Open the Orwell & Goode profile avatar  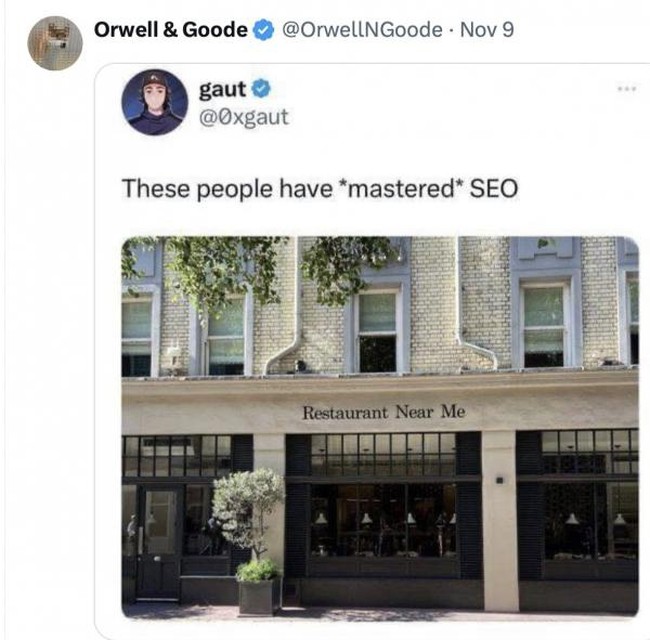coord(55,43)
